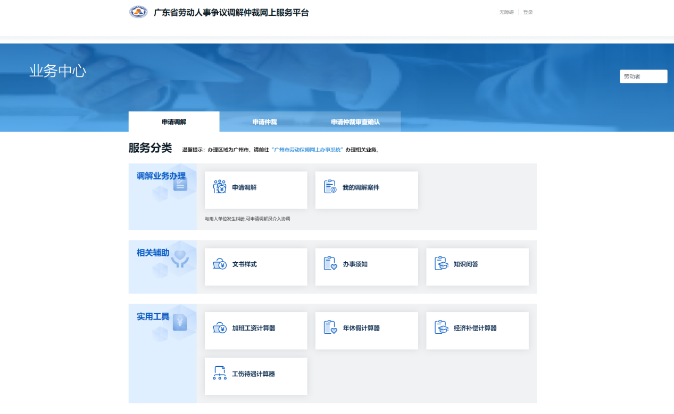Viewport: 674px width, 414px height.
Task: Click the 知识问答 icon
Action: [441, 264]
